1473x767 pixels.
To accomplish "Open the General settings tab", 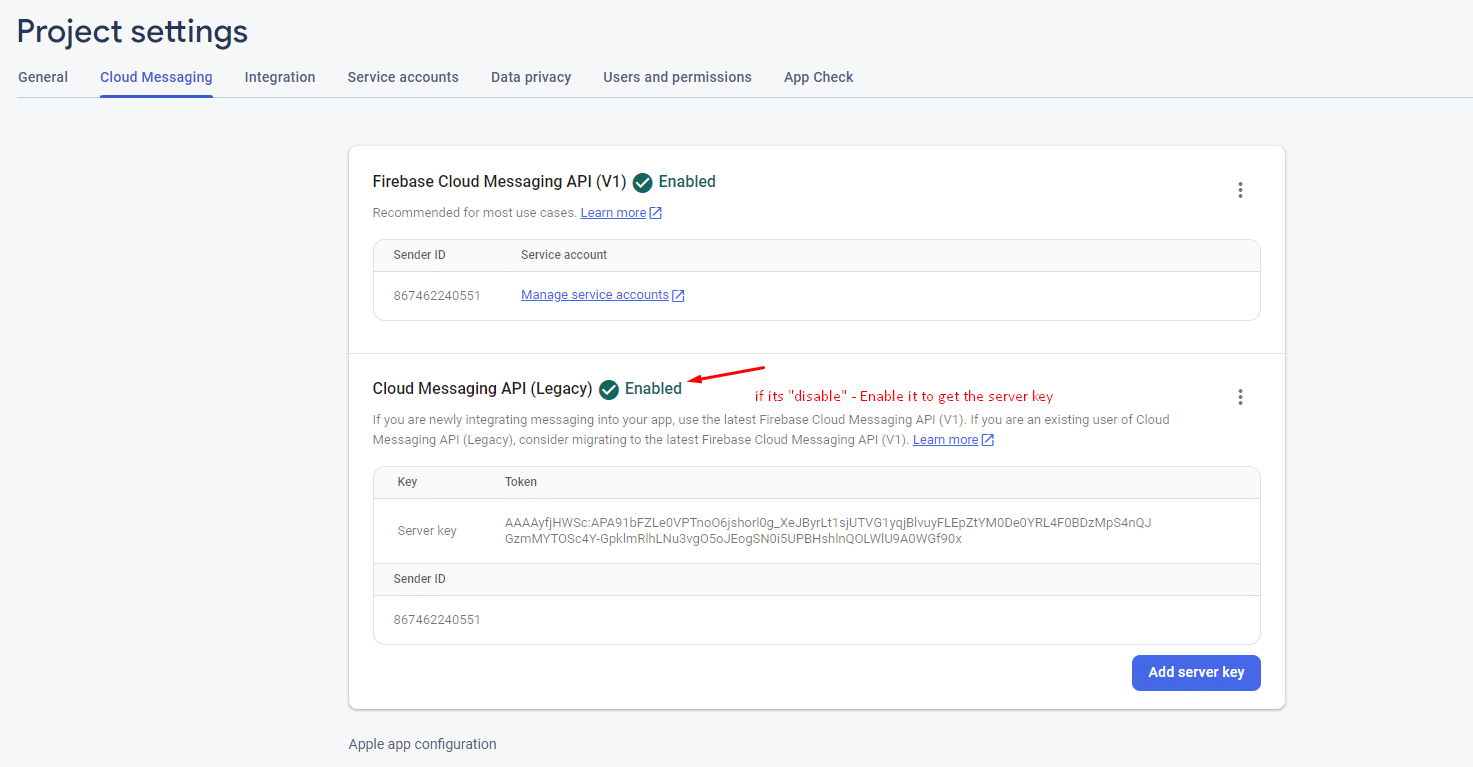I will tap(43, 77).
